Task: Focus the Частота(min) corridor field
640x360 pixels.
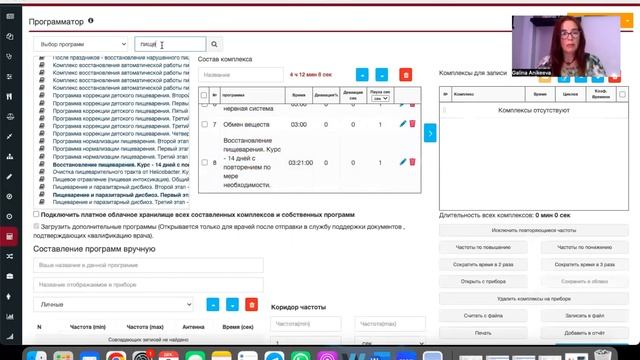Action: (x=306, y=324)
